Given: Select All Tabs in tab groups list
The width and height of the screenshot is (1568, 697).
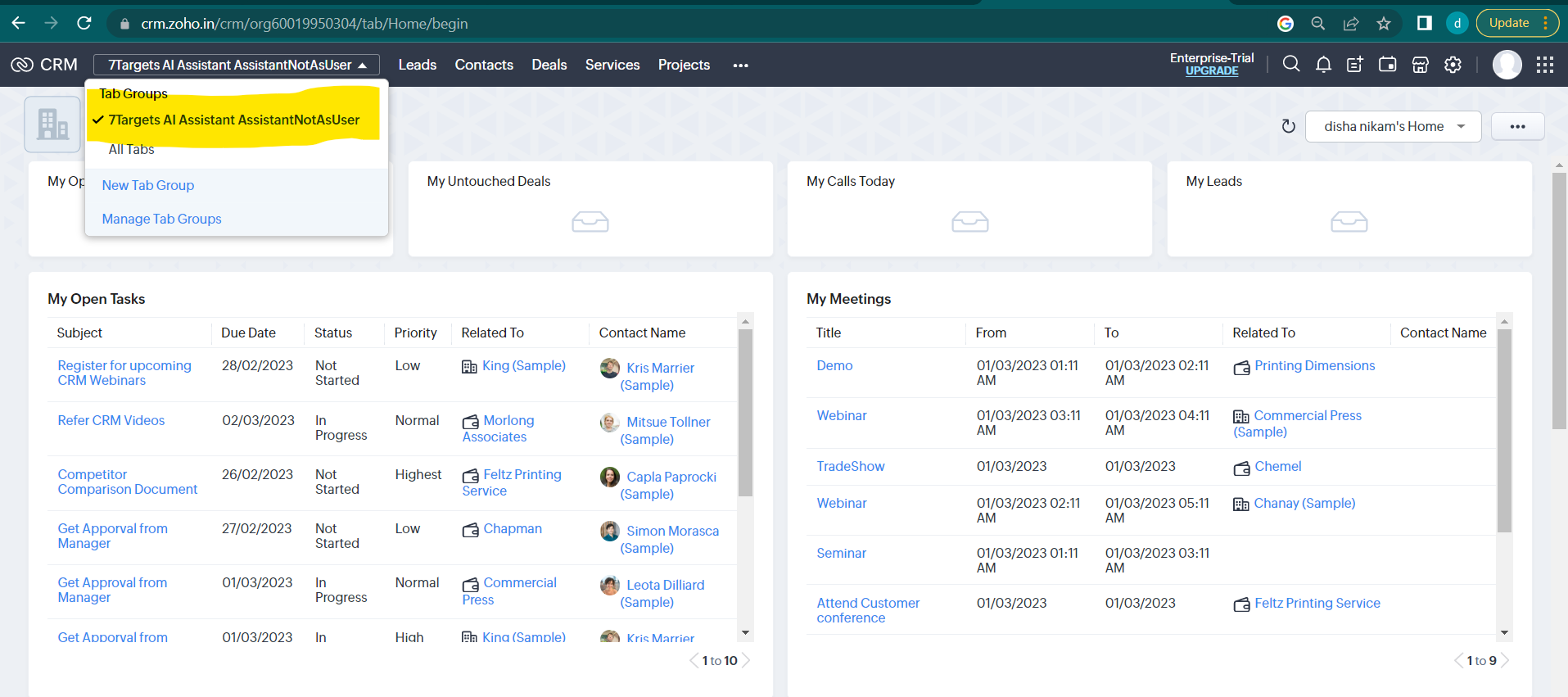Looking at the screenshot, I should [x=131, y=149].
